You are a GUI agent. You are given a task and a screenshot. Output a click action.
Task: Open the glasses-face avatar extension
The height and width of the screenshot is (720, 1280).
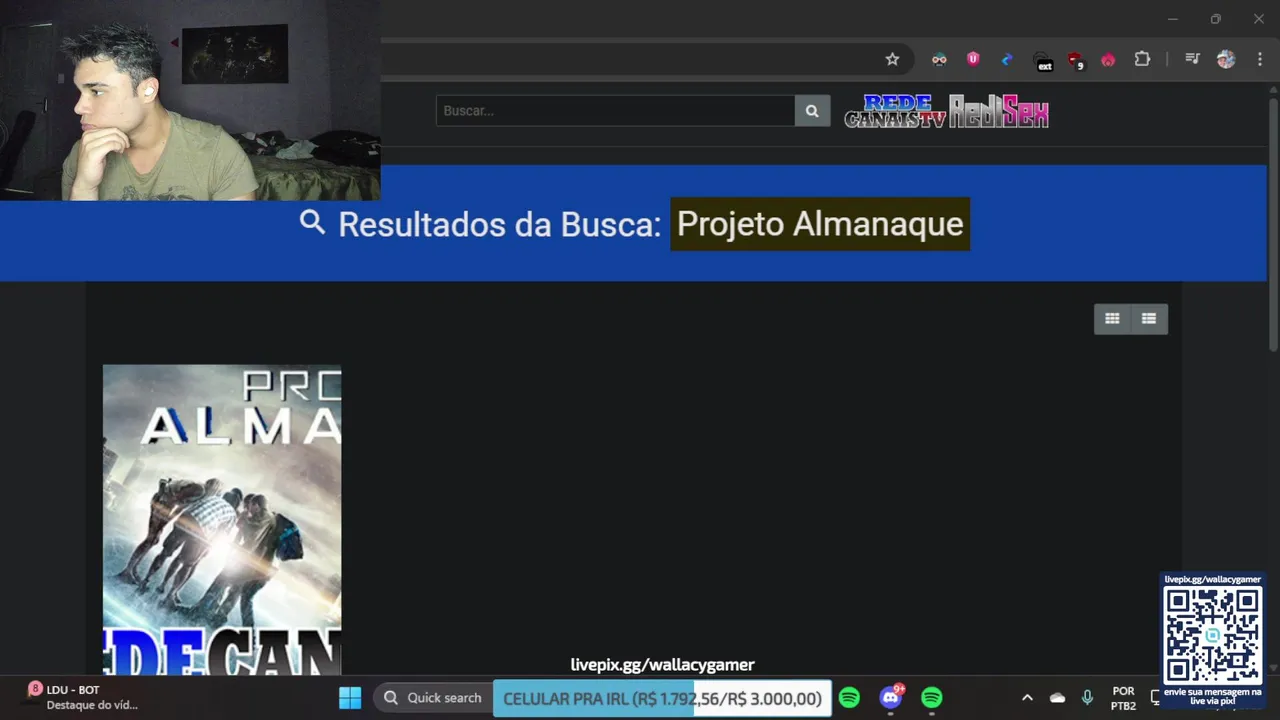939,59
